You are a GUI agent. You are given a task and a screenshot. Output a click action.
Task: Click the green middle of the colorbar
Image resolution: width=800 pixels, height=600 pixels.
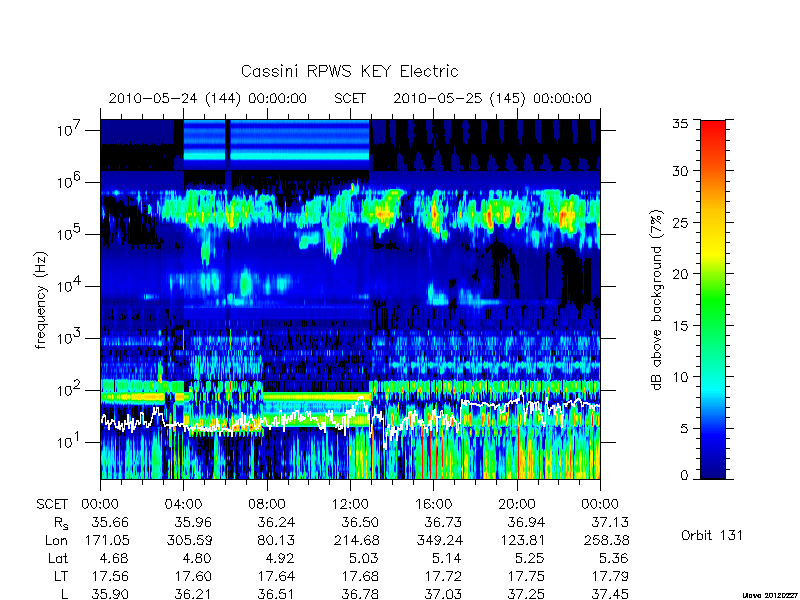pos(713,301)
